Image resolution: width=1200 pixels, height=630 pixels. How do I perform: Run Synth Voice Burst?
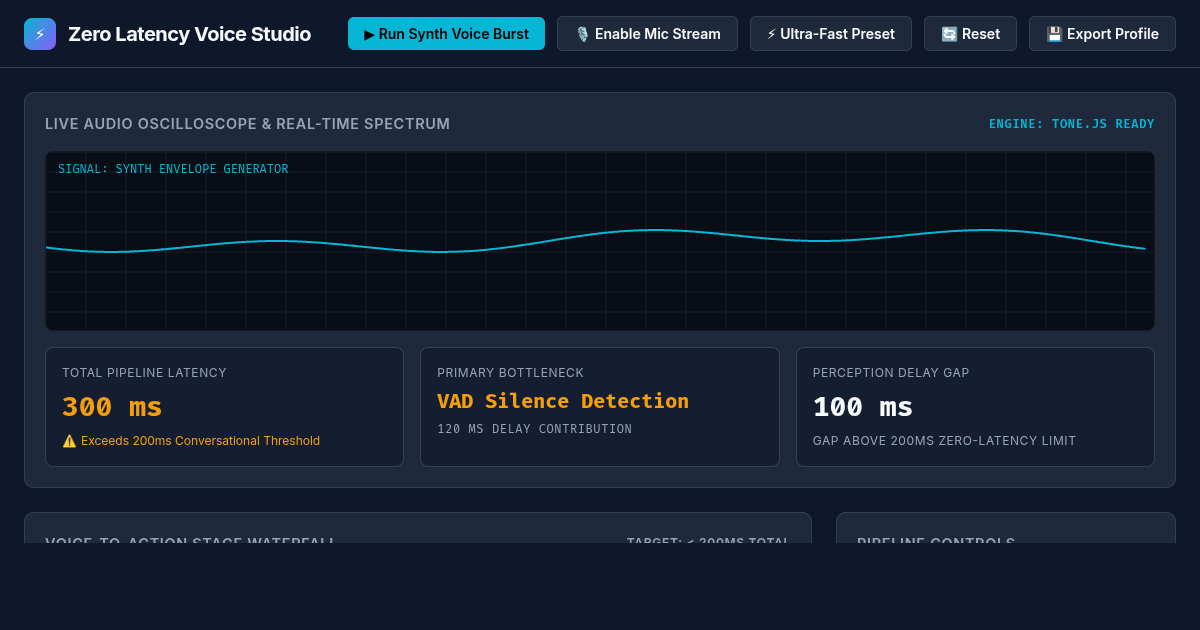tap(446, 34)
